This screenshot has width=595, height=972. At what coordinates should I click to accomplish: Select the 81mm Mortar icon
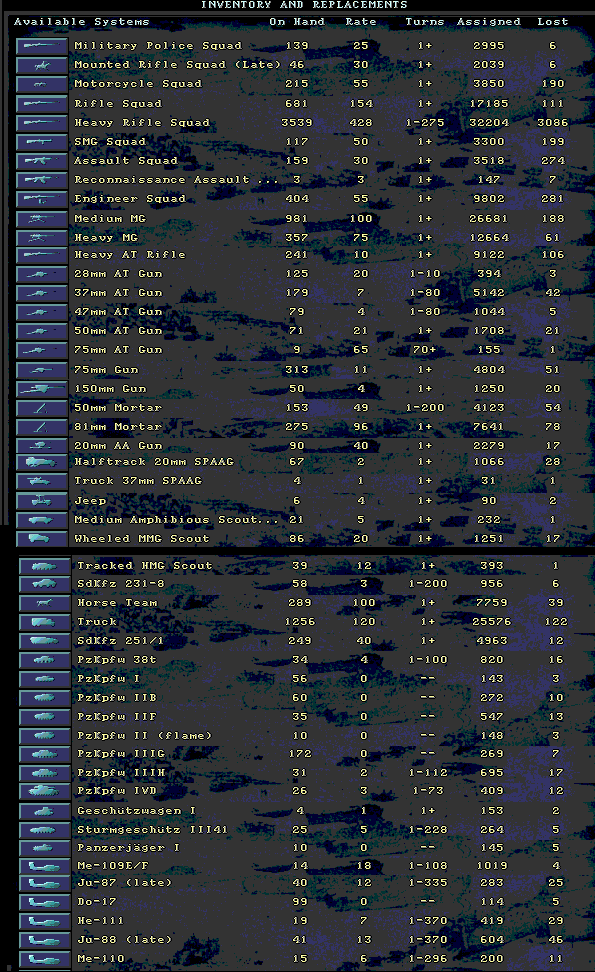pos(42,428)
